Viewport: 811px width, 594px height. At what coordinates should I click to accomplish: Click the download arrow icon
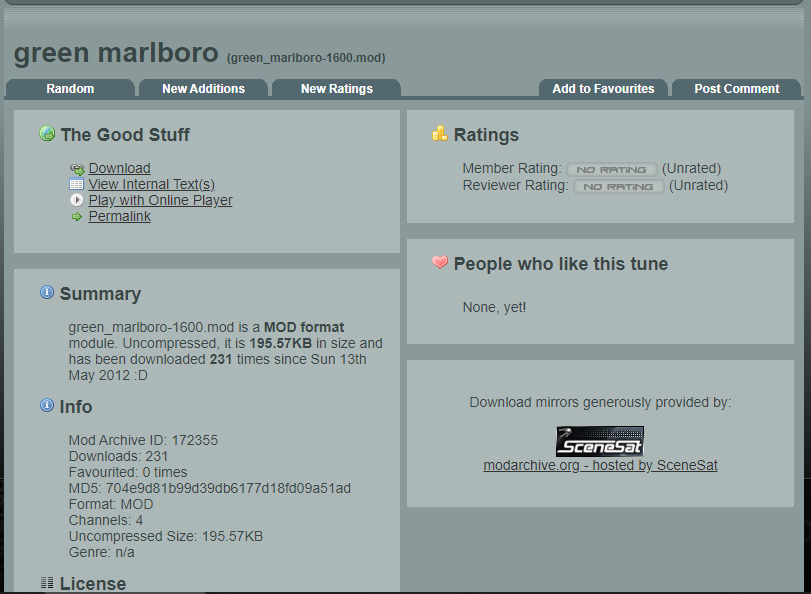coord(77,169)
